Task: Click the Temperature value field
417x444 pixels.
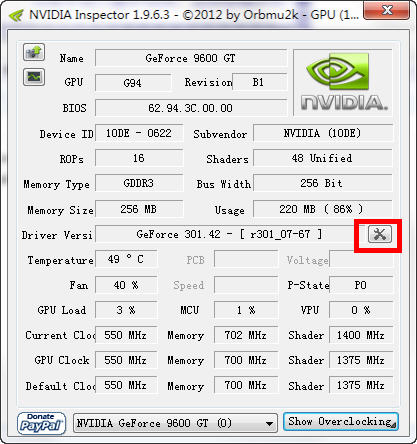Action: coord(126,259)
